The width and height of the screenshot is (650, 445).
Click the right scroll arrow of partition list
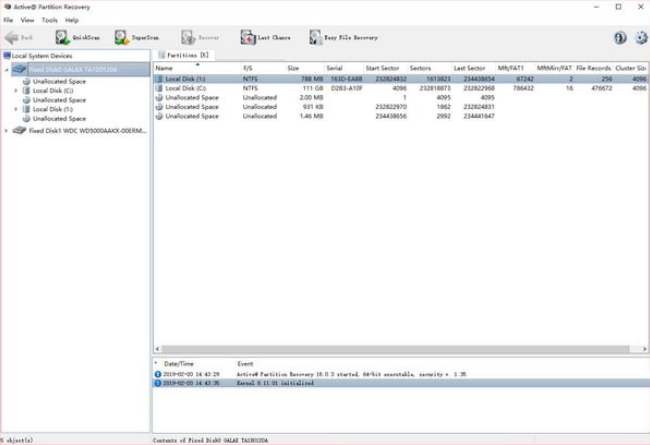(x=644, y=349)
